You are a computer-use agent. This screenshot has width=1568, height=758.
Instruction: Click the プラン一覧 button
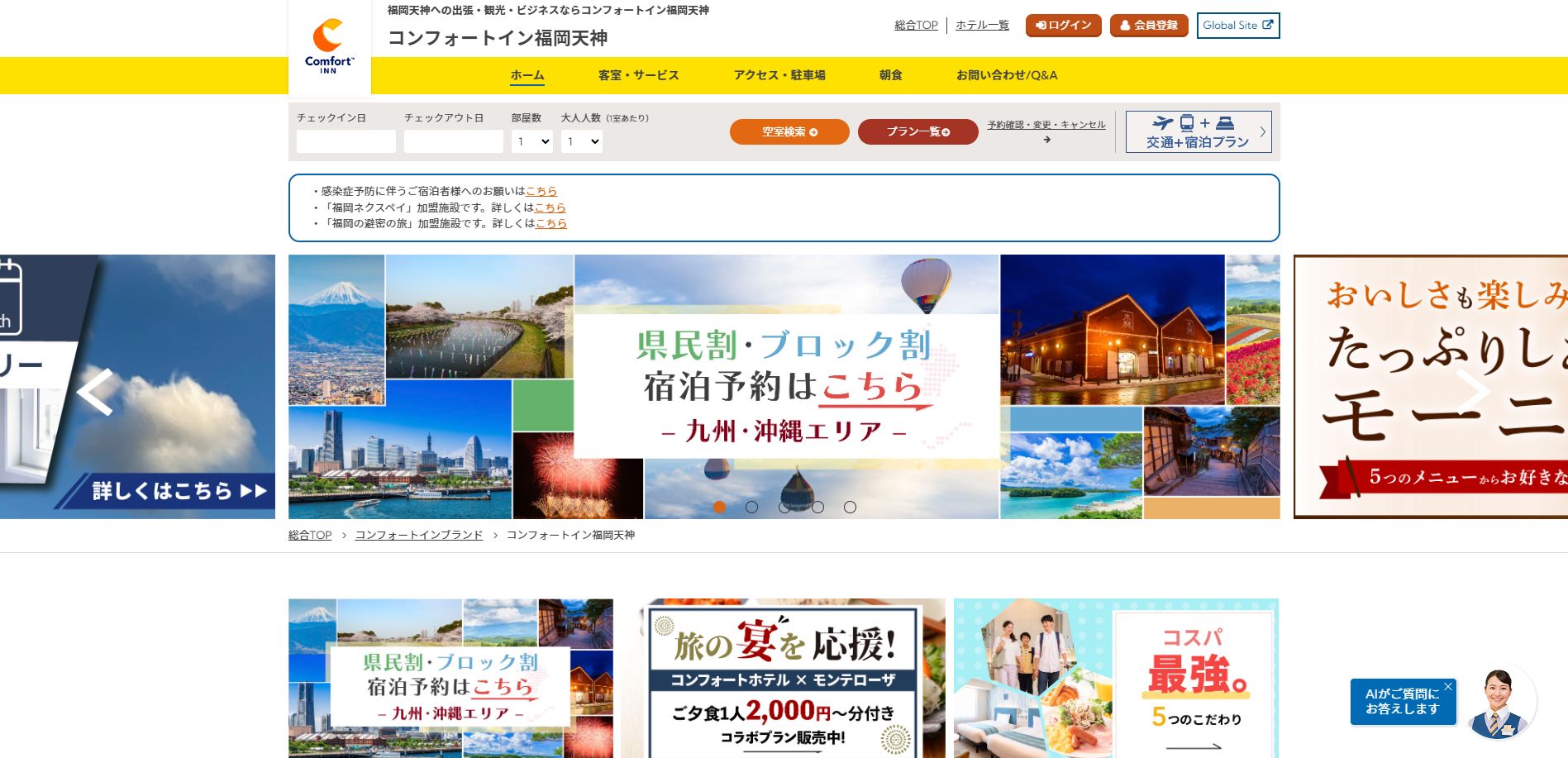coord(918,131)
